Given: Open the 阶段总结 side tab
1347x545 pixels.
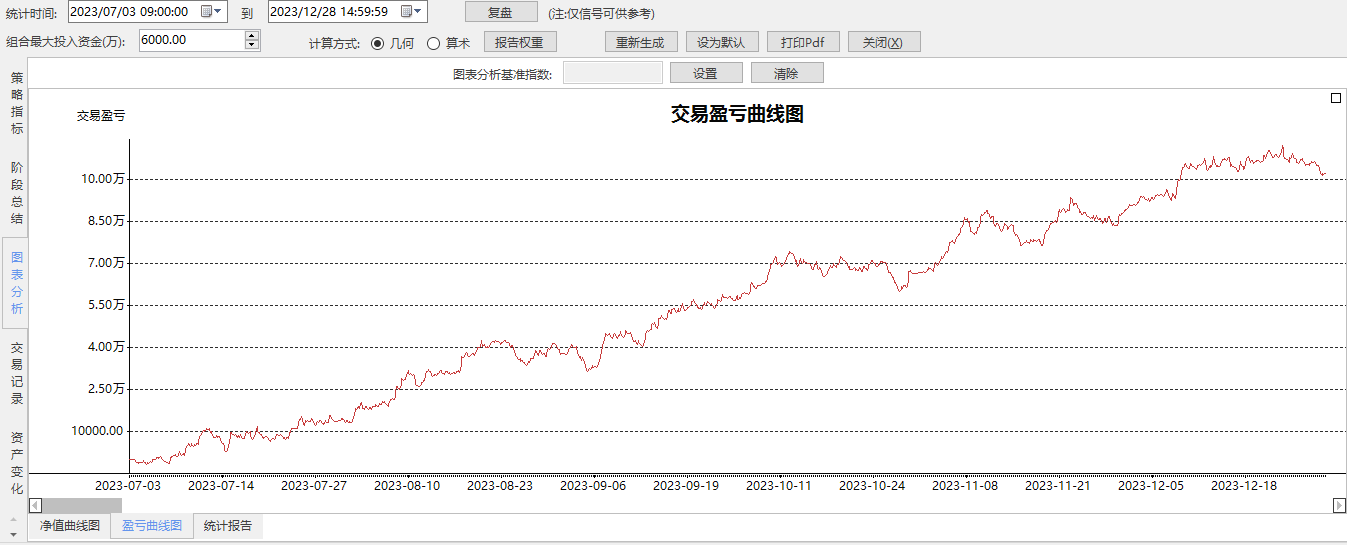Looking at the screenshot, I should point(16,192).
